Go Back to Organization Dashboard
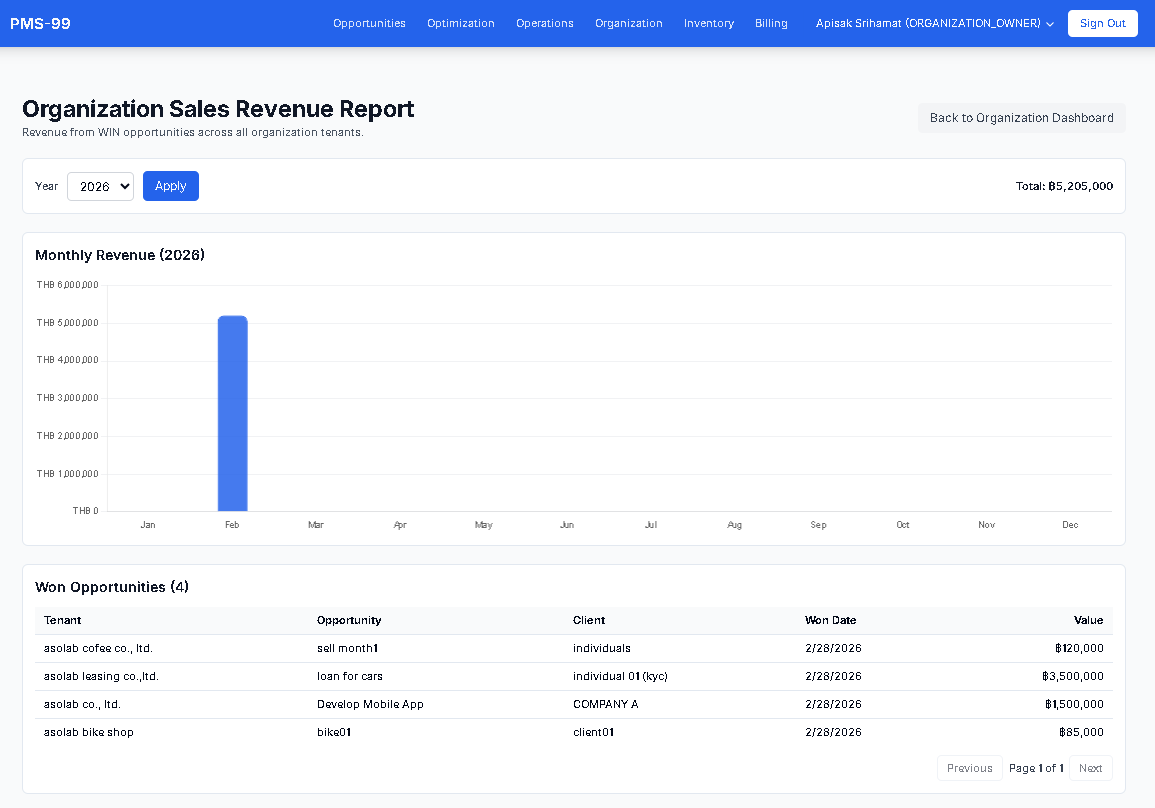1155x808 pixels. tap(1021, 118)
